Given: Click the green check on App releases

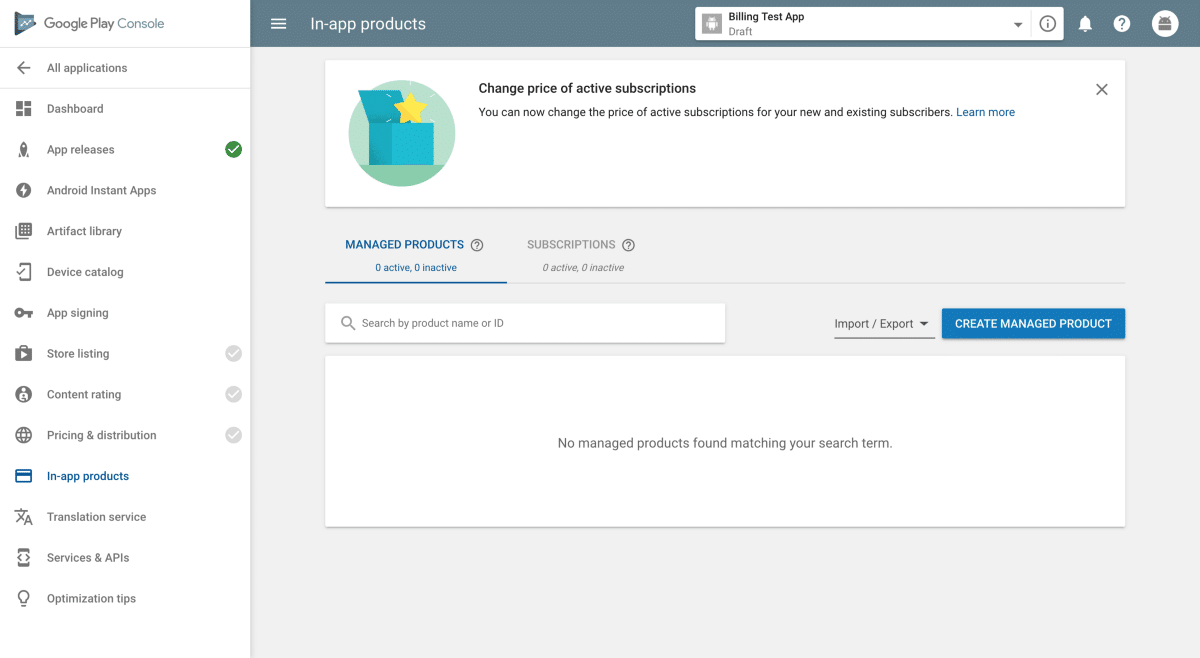Looking at the screenshot, I should 233,150.
